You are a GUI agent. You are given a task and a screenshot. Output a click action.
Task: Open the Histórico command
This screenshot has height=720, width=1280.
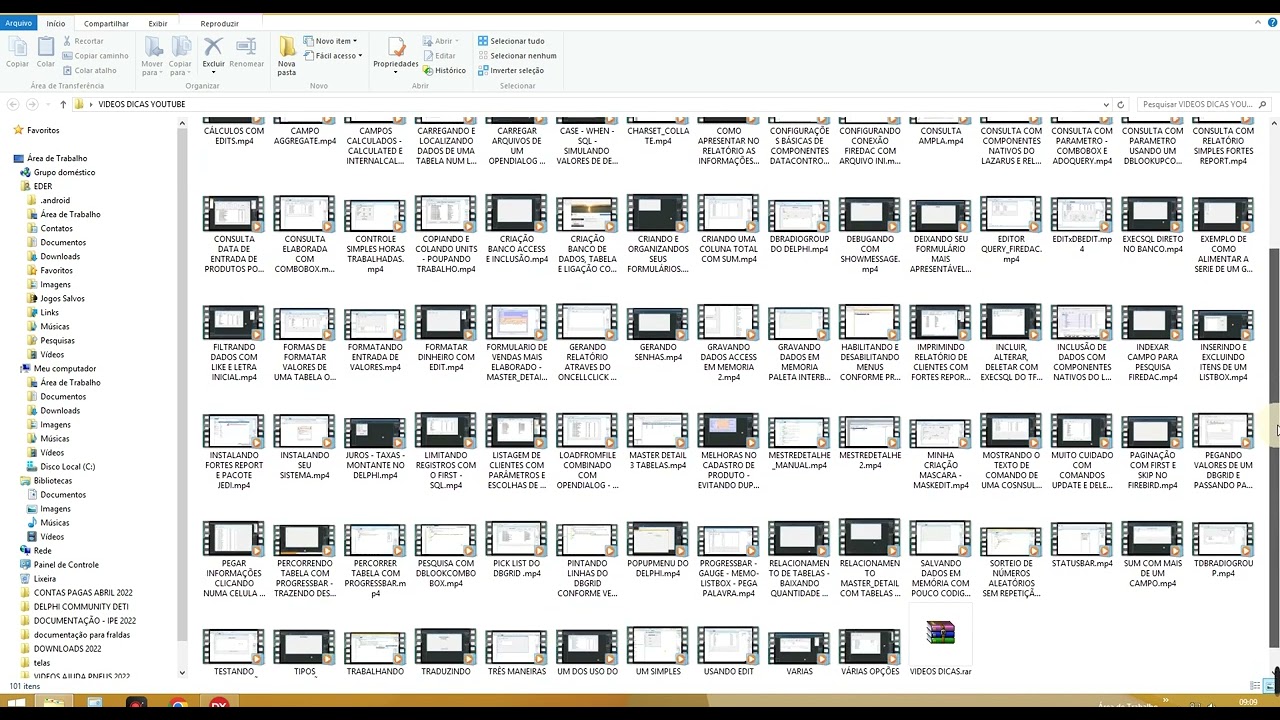445,70
